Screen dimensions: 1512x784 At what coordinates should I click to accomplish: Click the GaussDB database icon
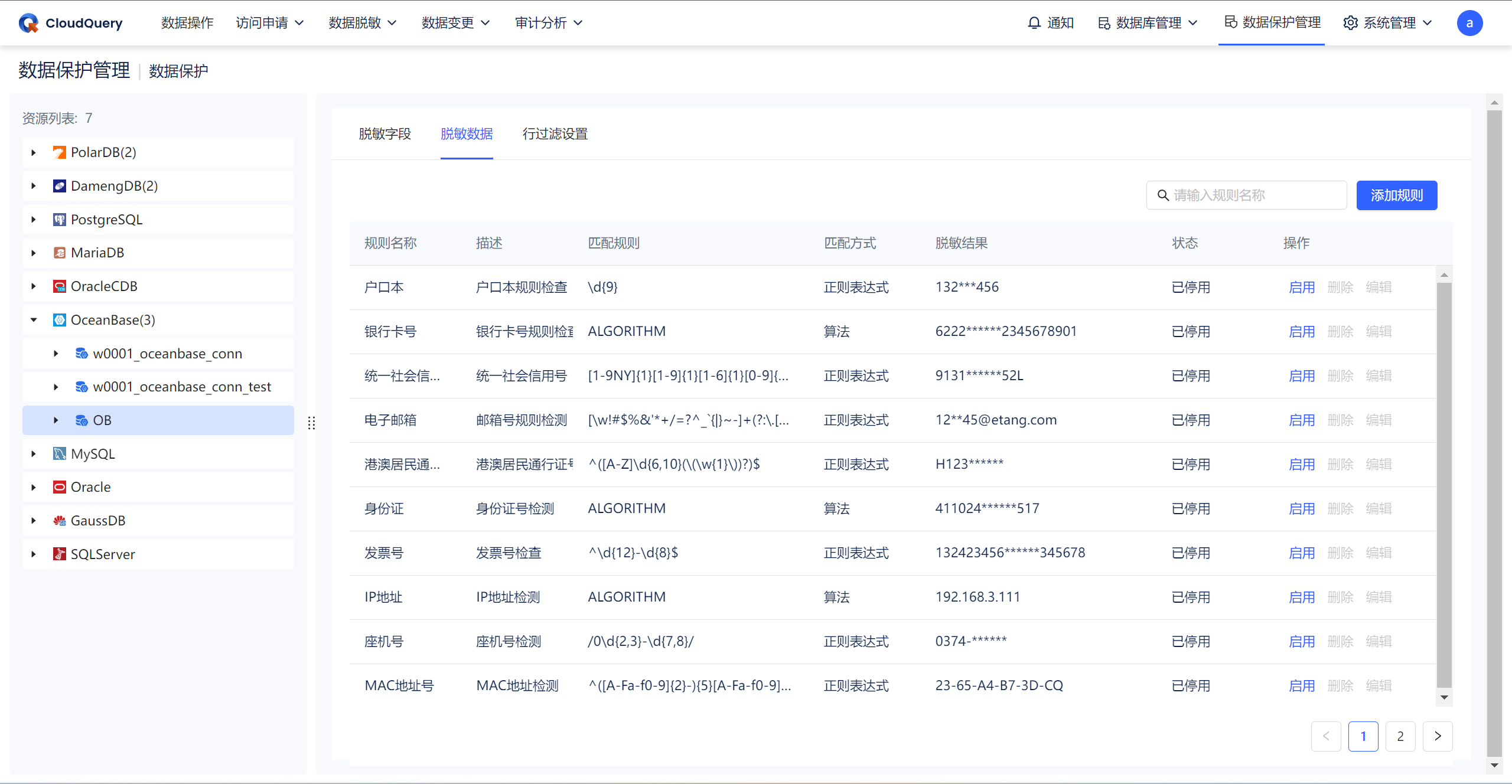60,521
